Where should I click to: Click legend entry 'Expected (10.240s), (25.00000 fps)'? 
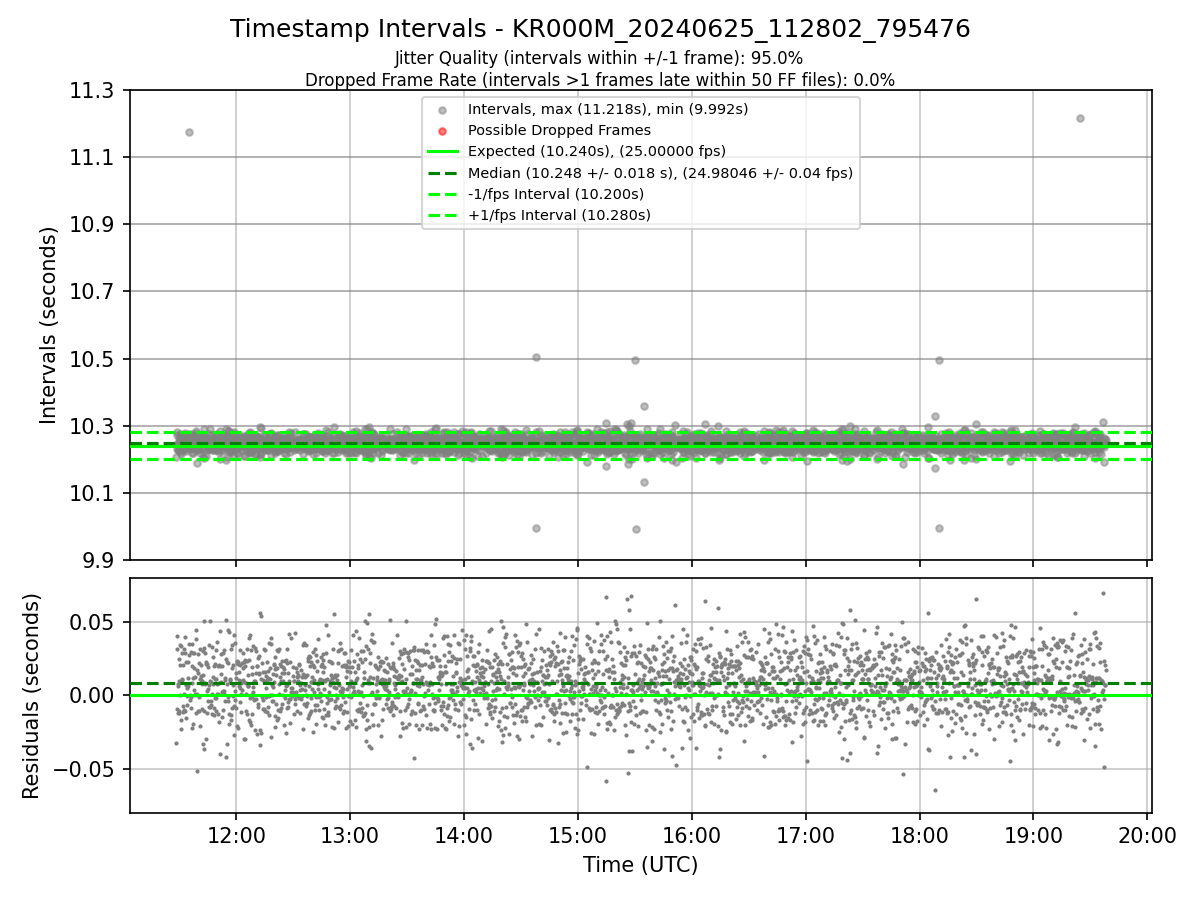coord(597,151)
